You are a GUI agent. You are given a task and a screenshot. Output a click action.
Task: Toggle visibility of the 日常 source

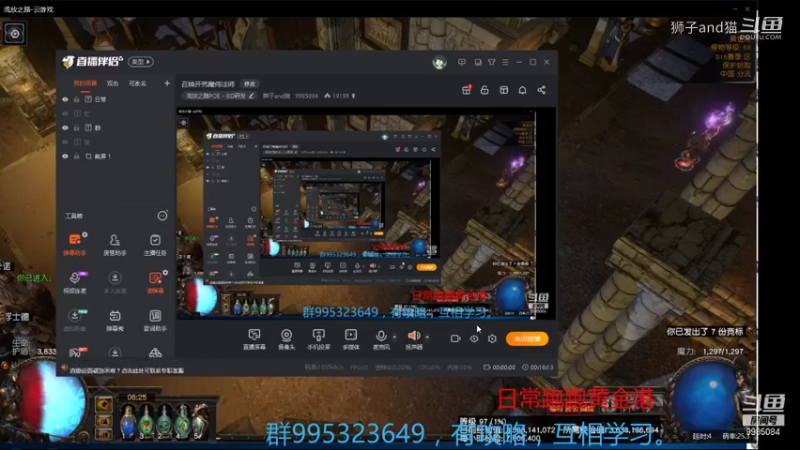coord(65,99)
